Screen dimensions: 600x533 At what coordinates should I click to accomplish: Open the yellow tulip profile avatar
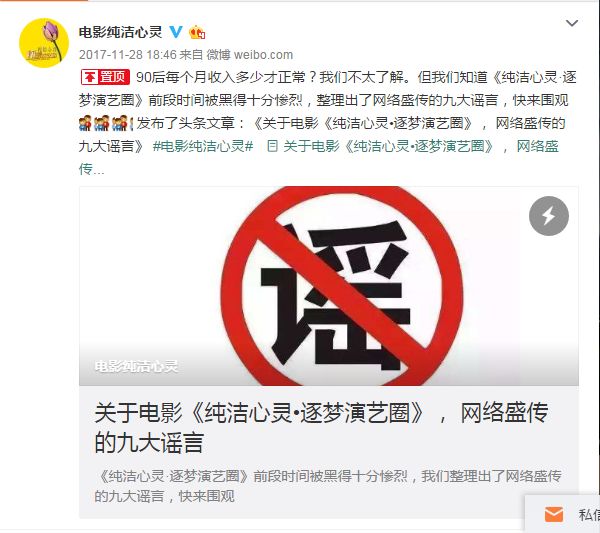click(x=44, y=43)
